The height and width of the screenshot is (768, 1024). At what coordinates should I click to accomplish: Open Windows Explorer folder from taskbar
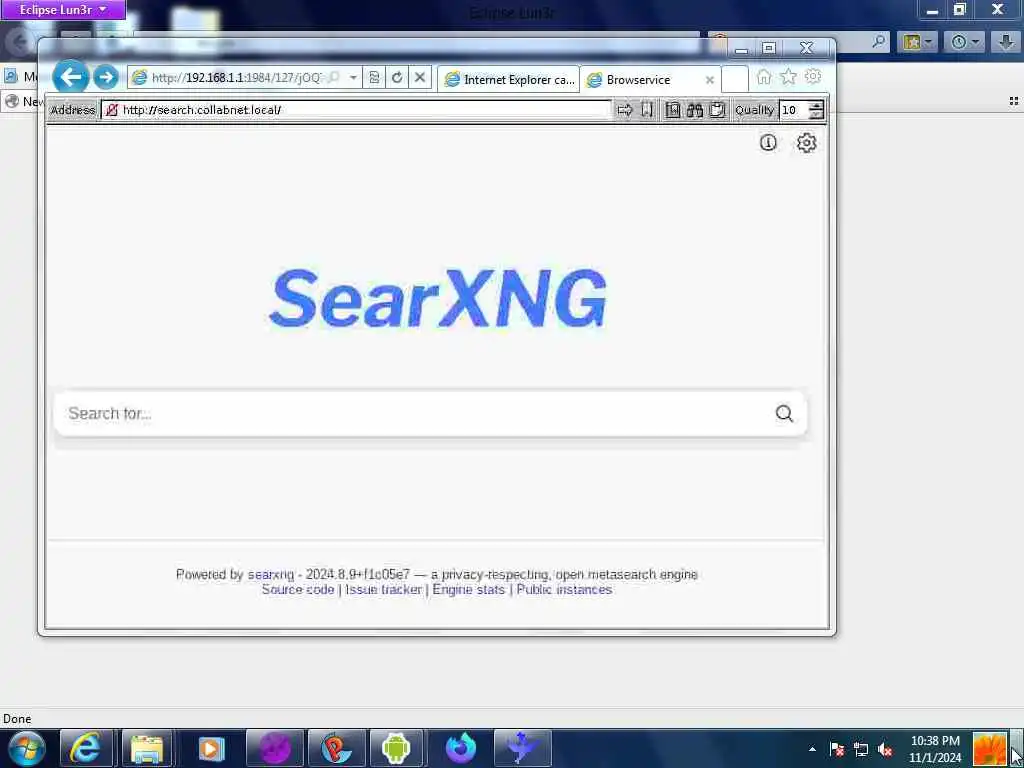point(147,748)
